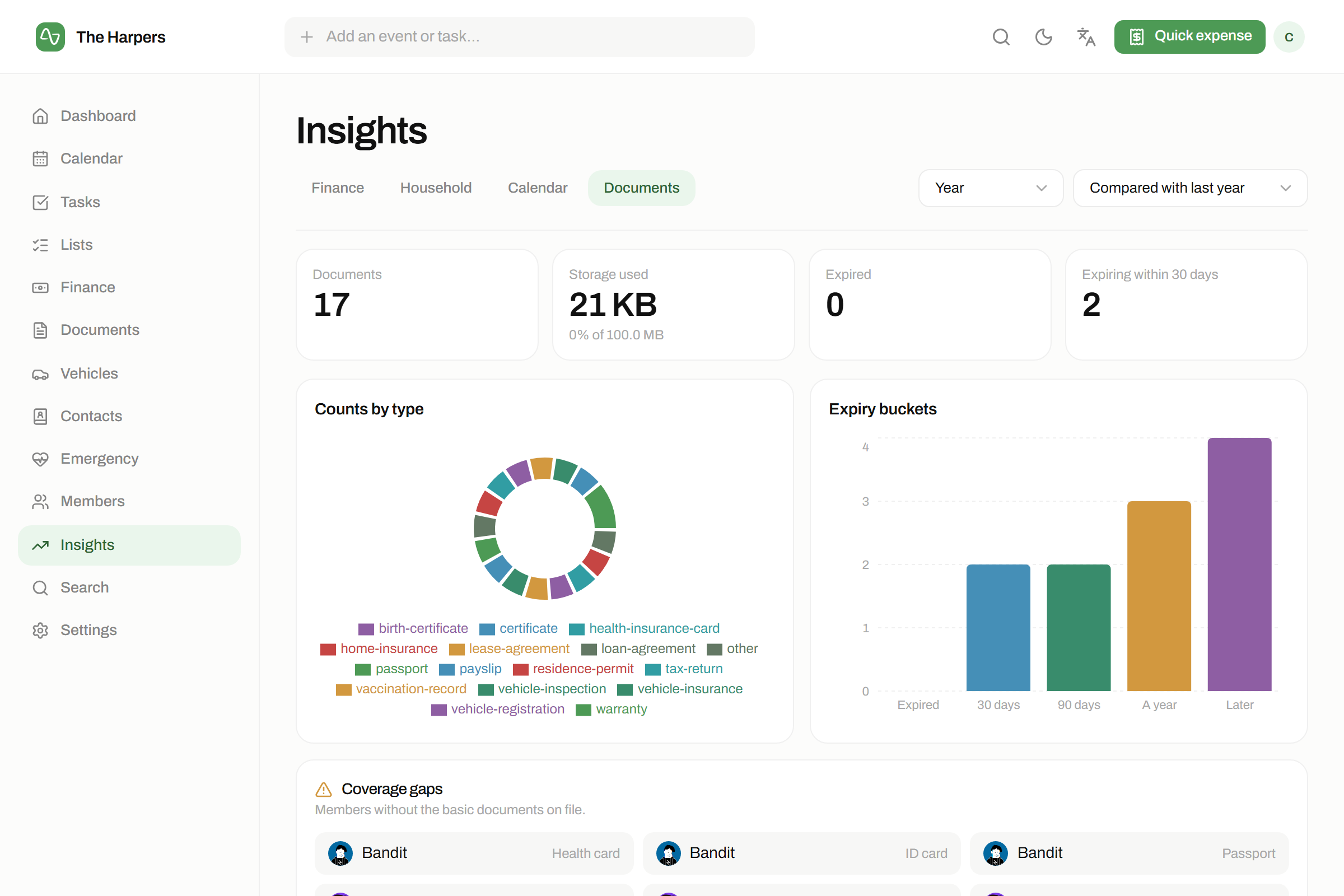Open the language translate icon
This screenshot has height=896, width=1344.
(x=1086, y=37)
